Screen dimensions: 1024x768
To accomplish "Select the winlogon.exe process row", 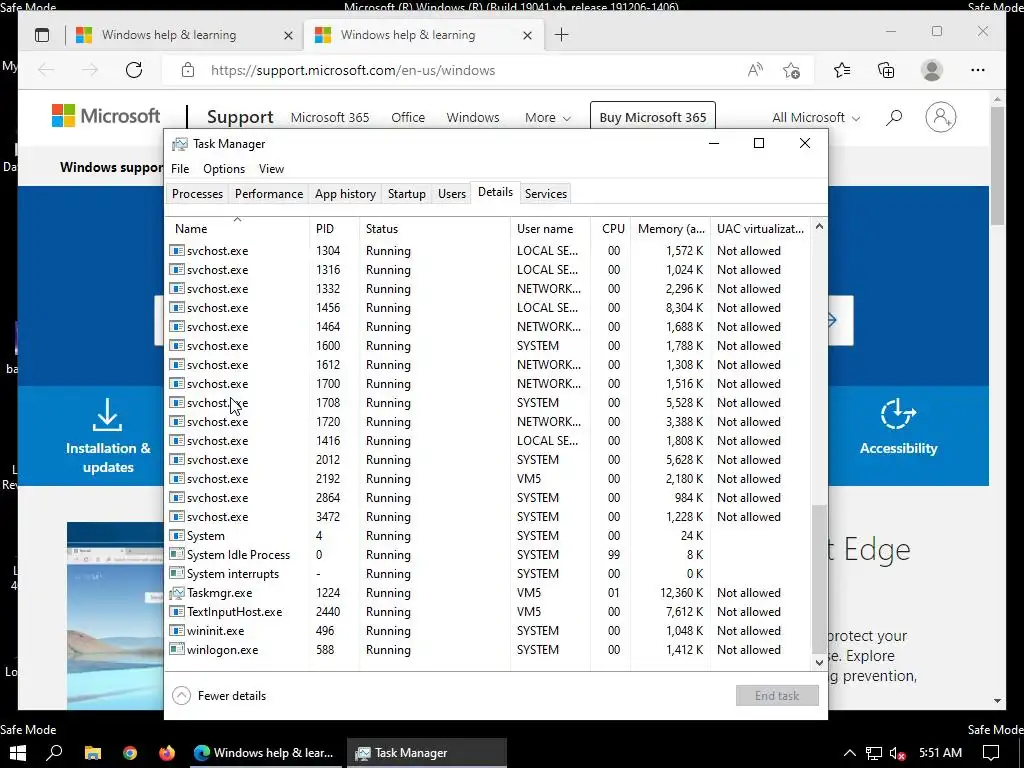I will (x=488, y=650).
